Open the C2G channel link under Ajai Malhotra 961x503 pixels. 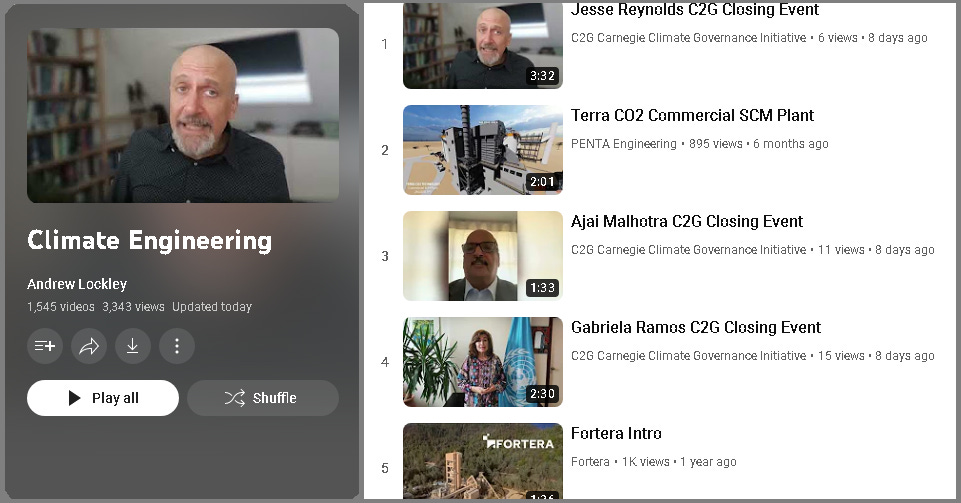click(689, 250)
